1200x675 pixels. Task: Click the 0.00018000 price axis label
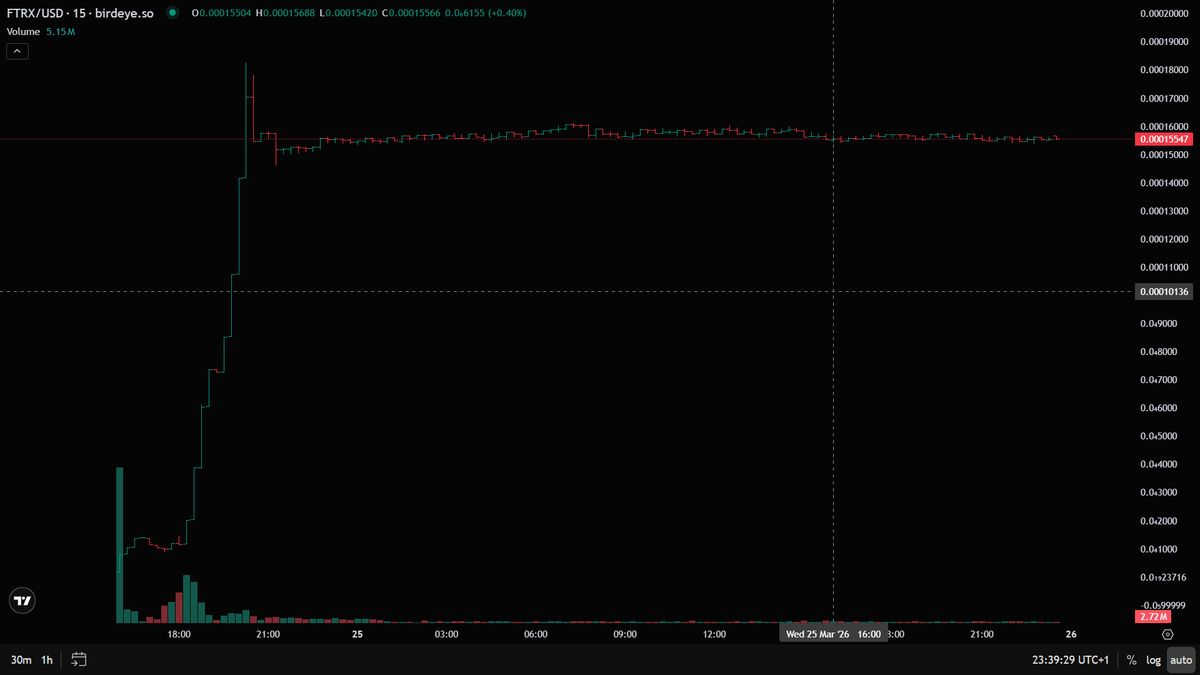(x=1163, y=71)
